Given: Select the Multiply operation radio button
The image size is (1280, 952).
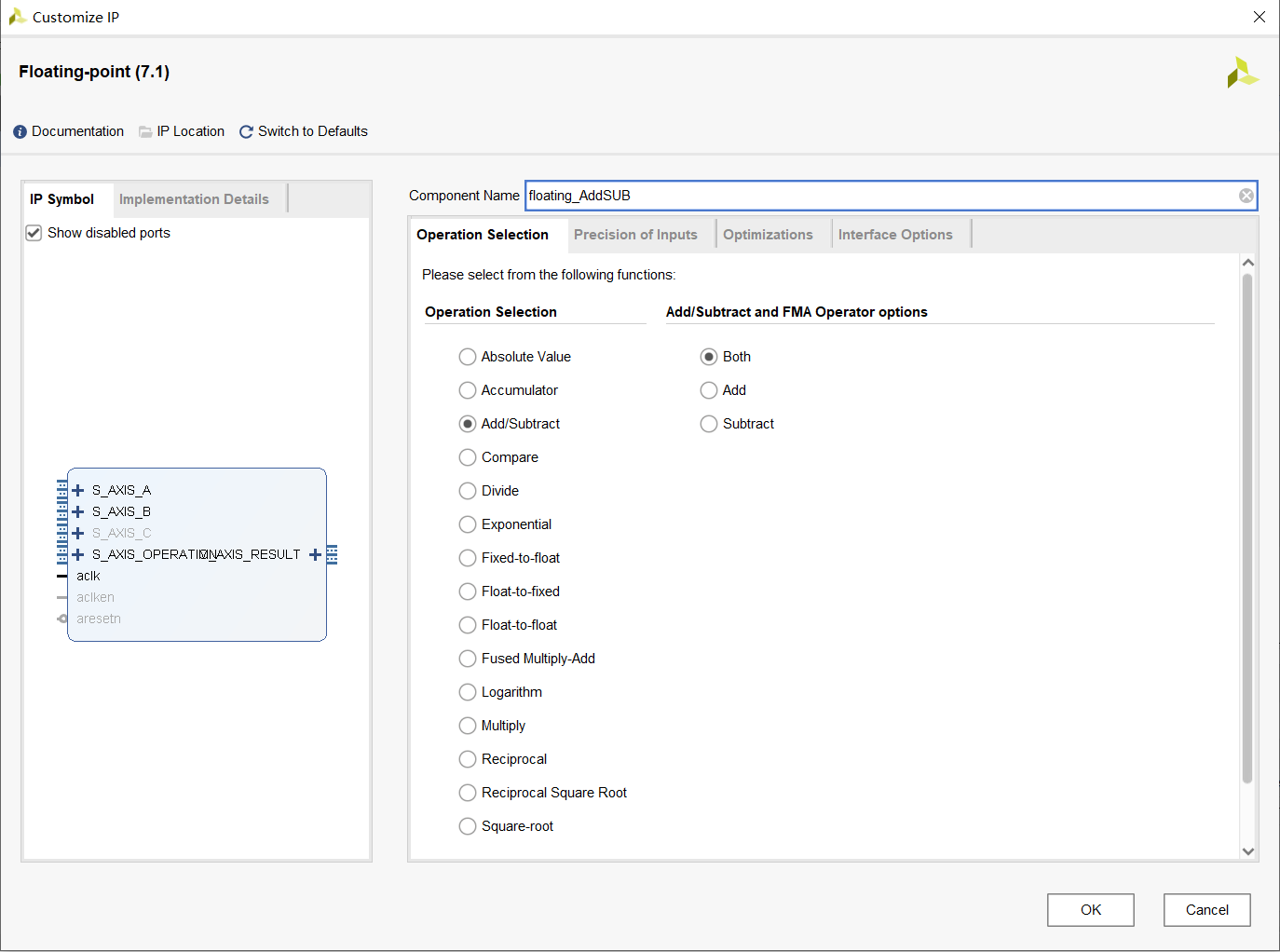Looking at the screenshot, I should tap(468, 726).
